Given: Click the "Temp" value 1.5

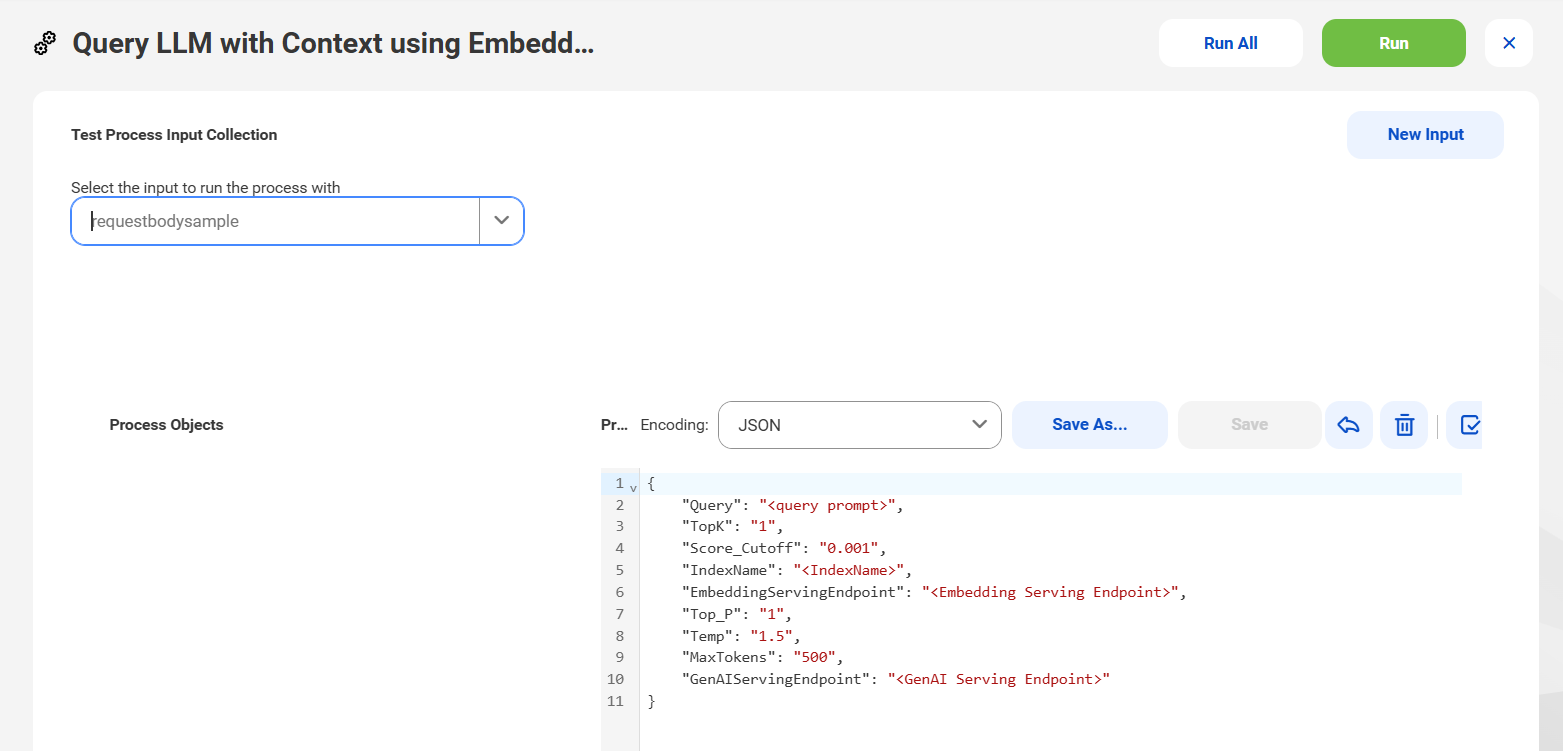Looking at the screenshot, I should click(x=771, y=636).
